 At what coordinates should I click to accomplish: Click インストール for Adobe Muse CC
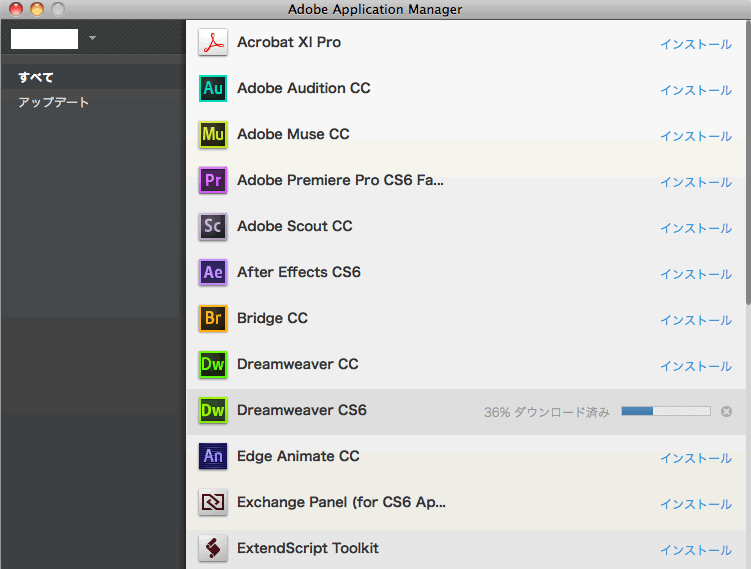[696, 136]
